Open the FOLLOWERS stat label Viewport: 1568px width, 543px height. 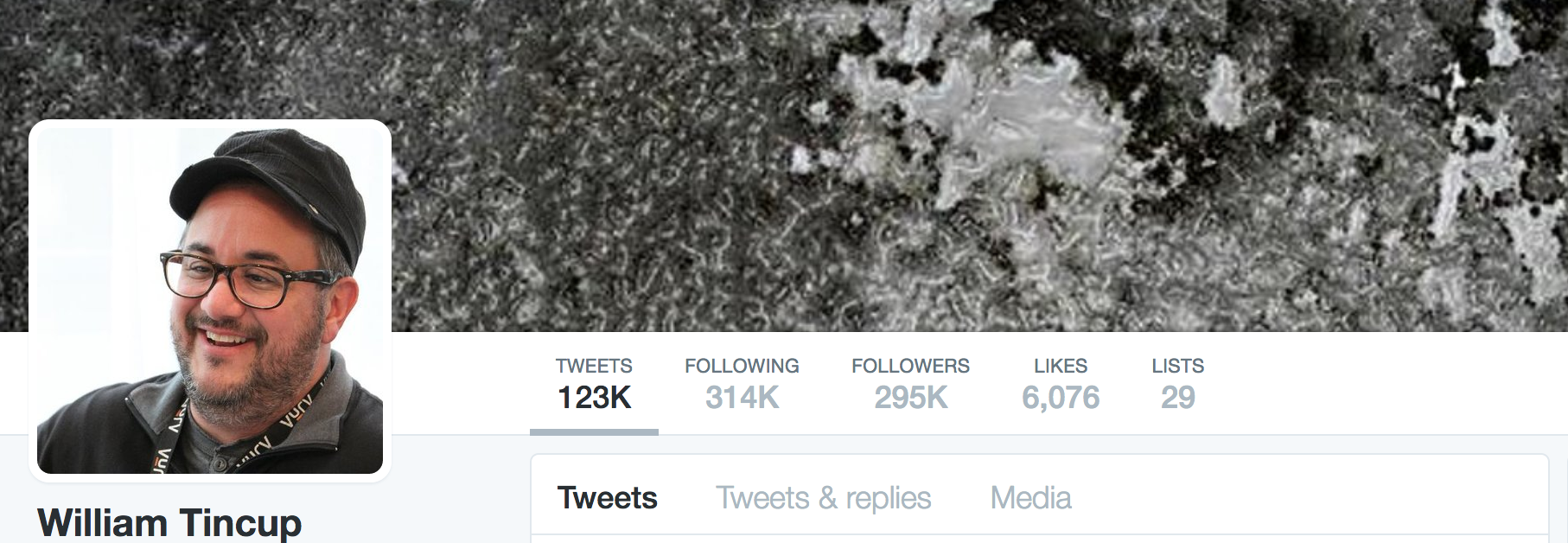(x=910, y=366)
